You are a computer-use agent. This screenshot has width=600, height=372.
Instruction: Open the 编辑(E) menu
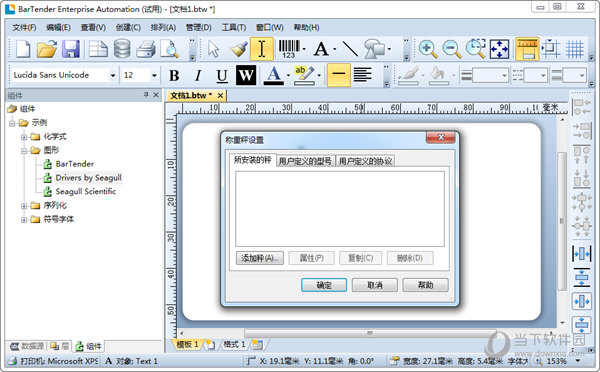59,28
